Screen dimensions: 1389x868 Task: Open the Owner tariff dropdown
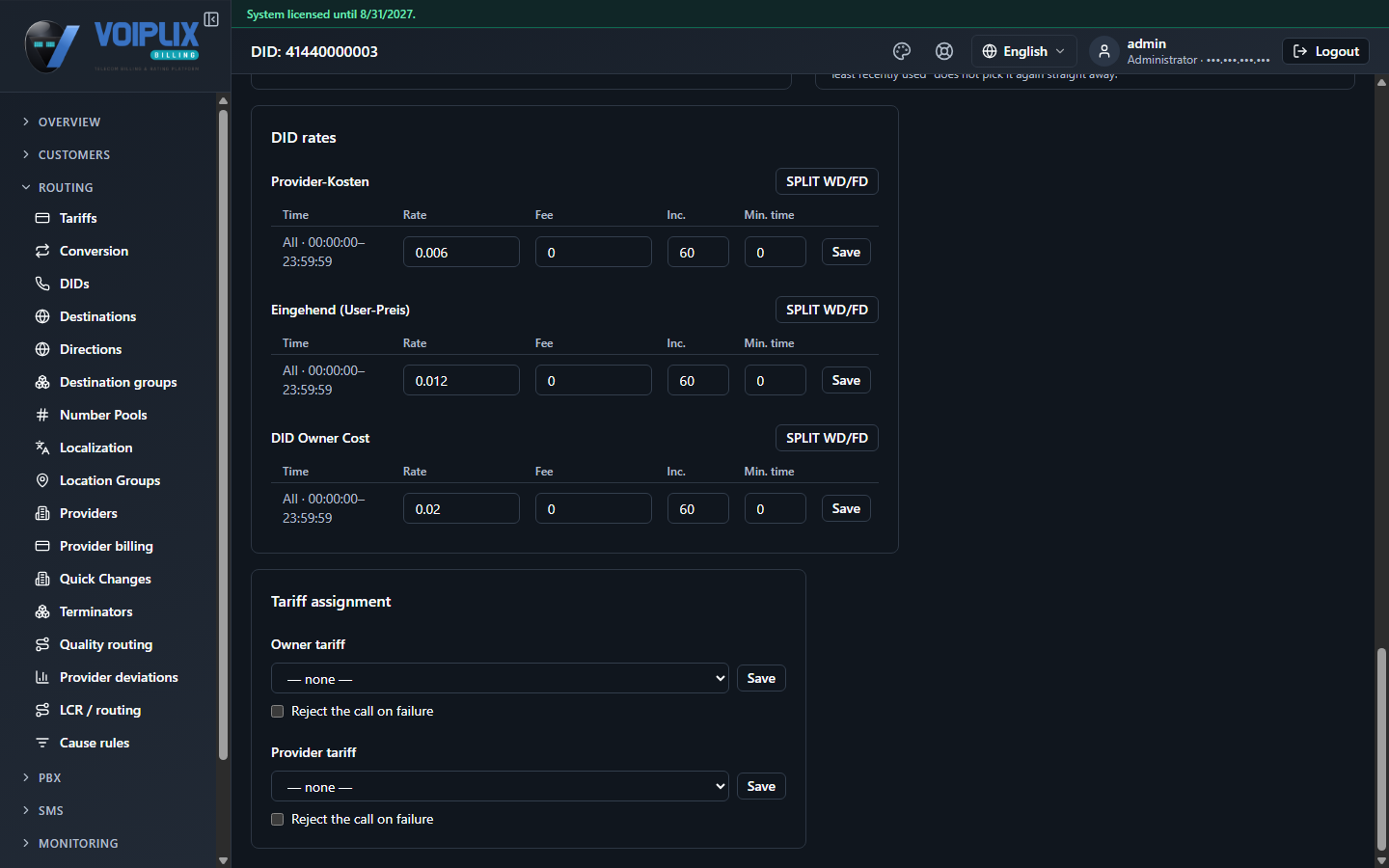click(500, 678)
